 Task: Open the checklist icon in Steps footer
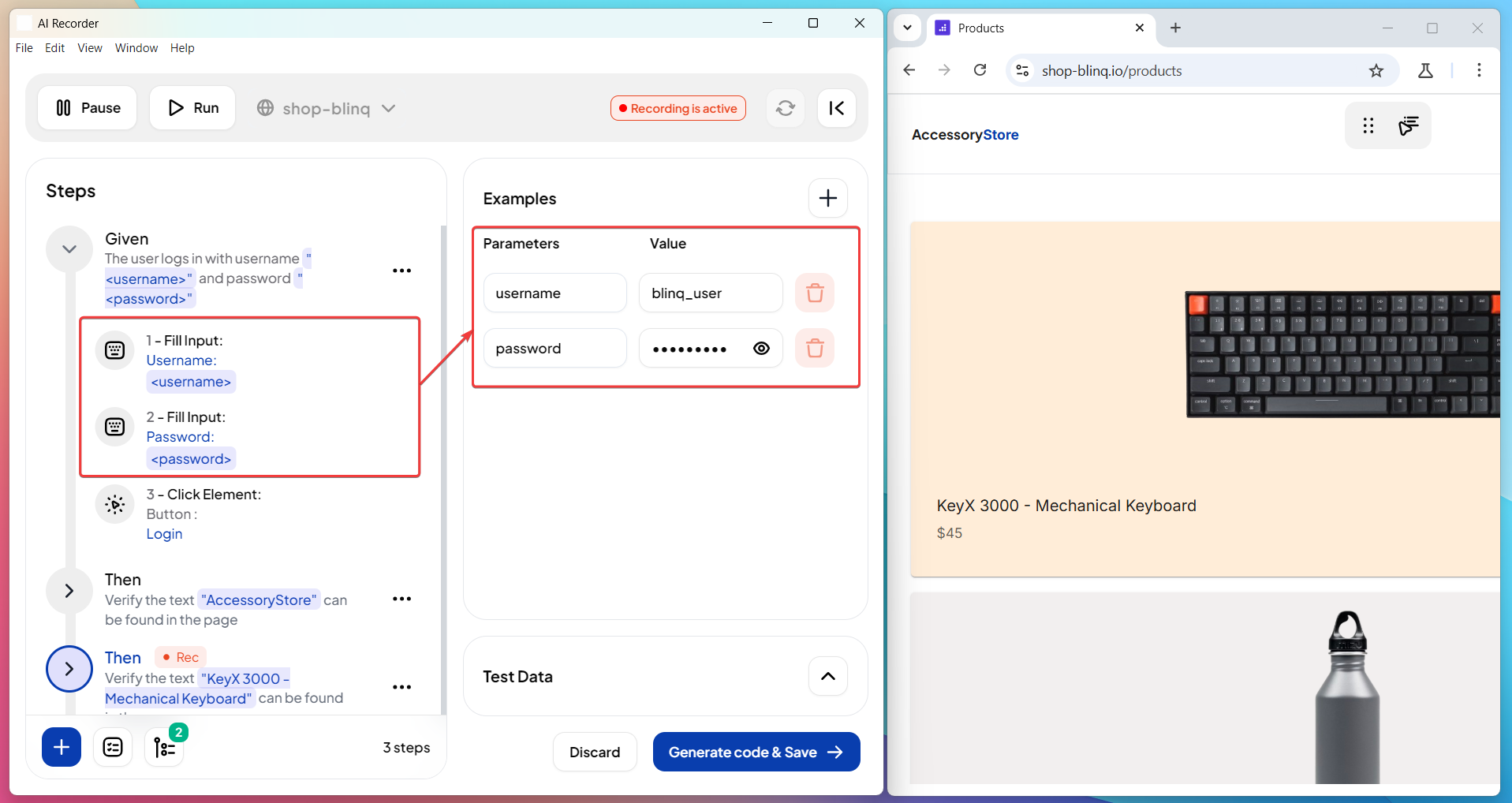tap(113, 747)
